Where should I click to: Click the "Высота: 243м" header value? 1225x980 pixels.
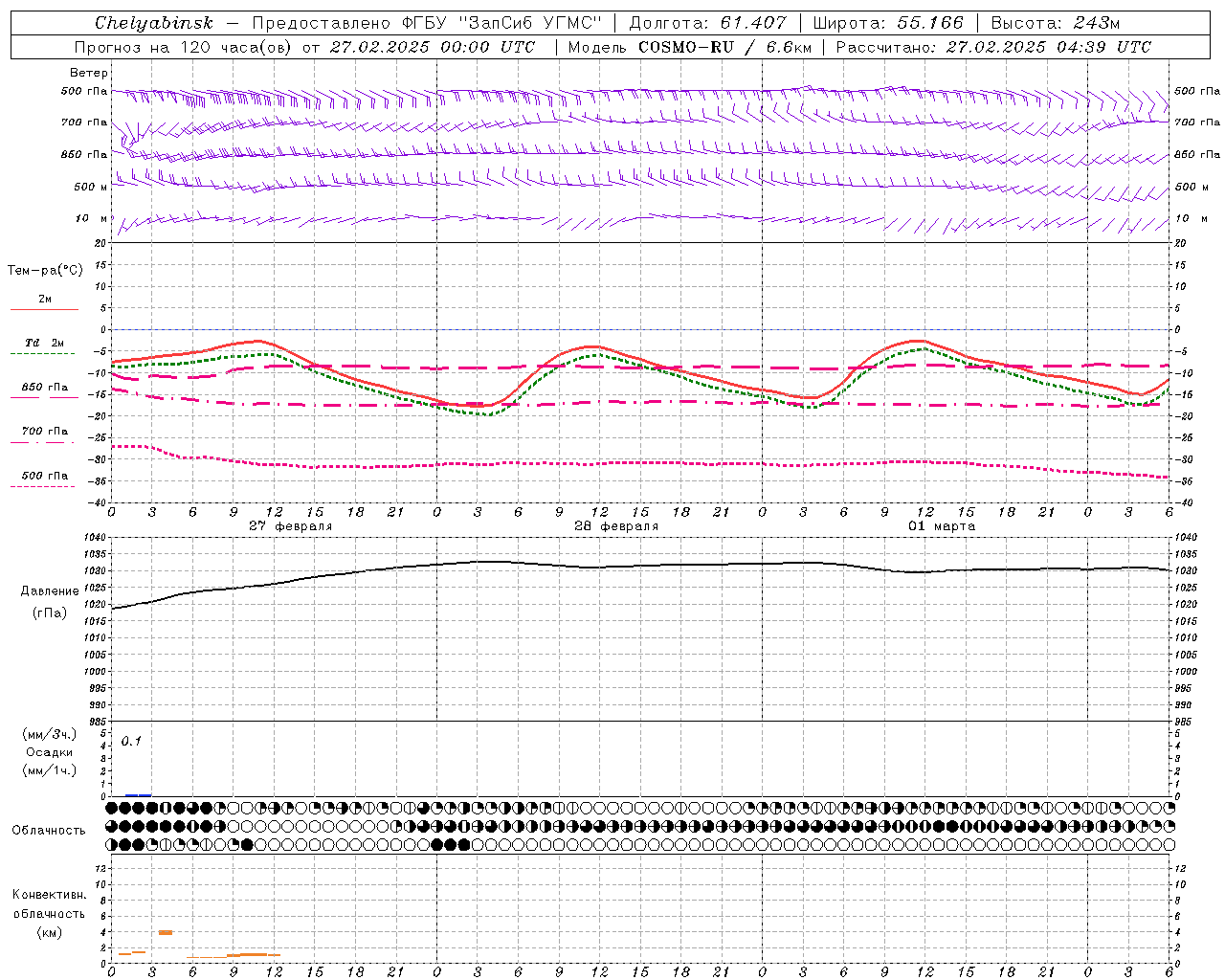pyautogui.click(x=1056, y=23)
